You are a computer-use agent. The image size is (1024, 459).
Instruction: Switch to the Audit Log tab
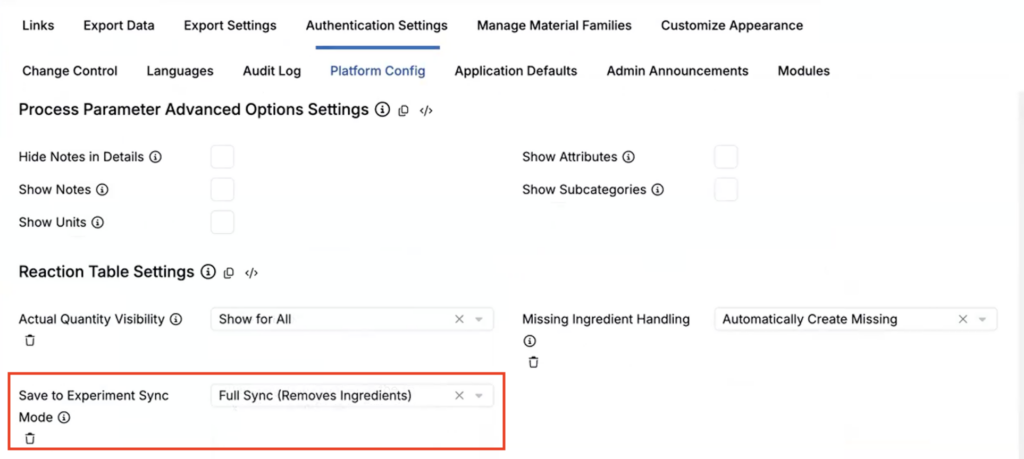[272, 71]
